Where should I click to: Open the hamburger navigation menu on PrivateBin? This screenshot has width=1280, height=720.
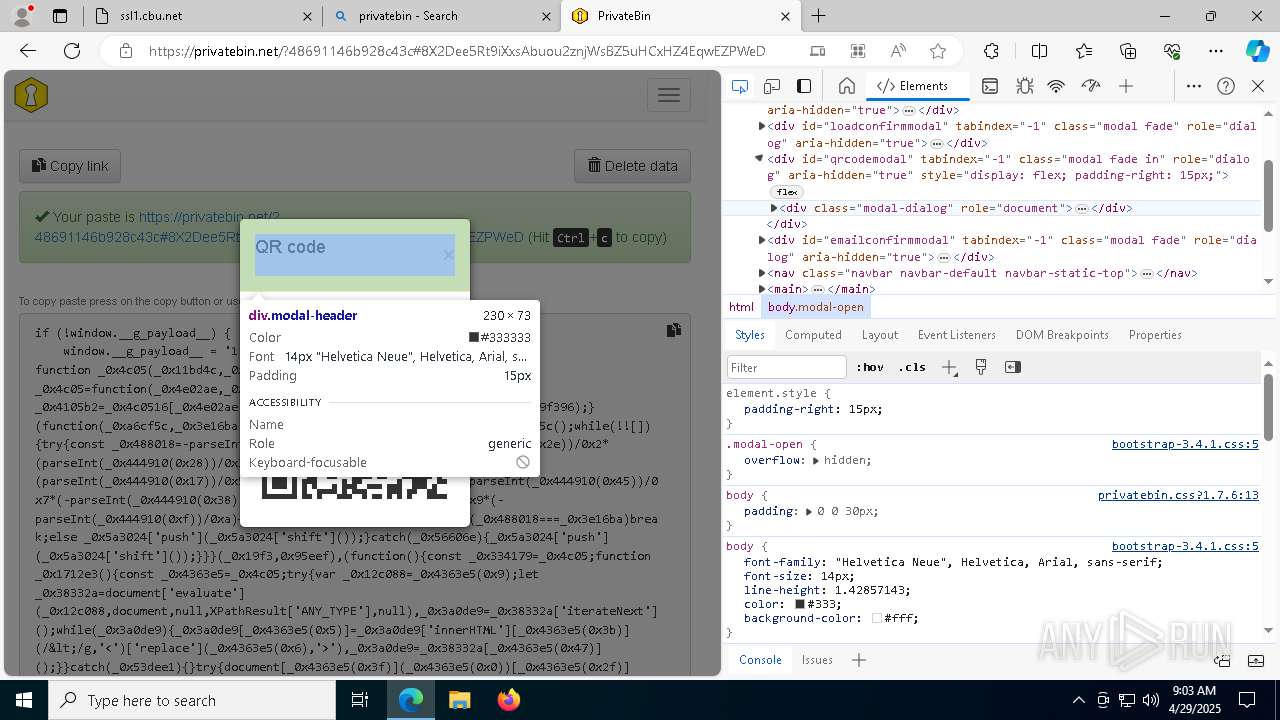669,95
